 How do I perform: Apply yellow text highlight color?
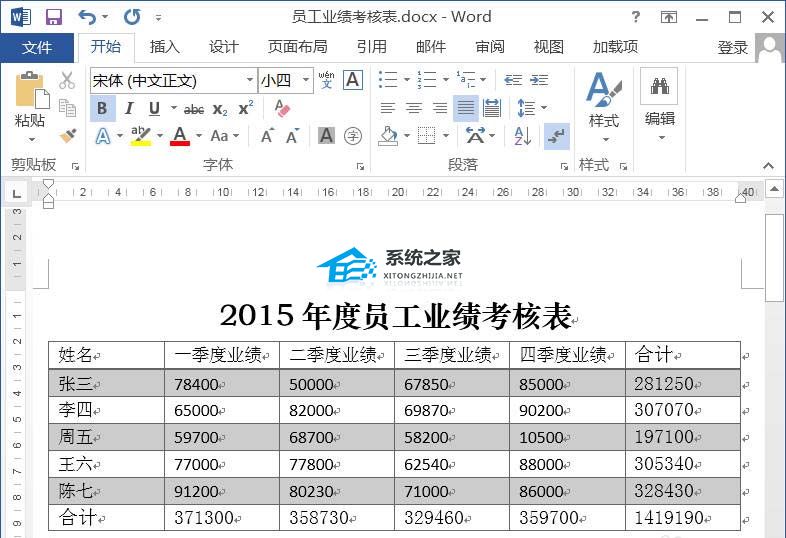click(x=141, y=136)
